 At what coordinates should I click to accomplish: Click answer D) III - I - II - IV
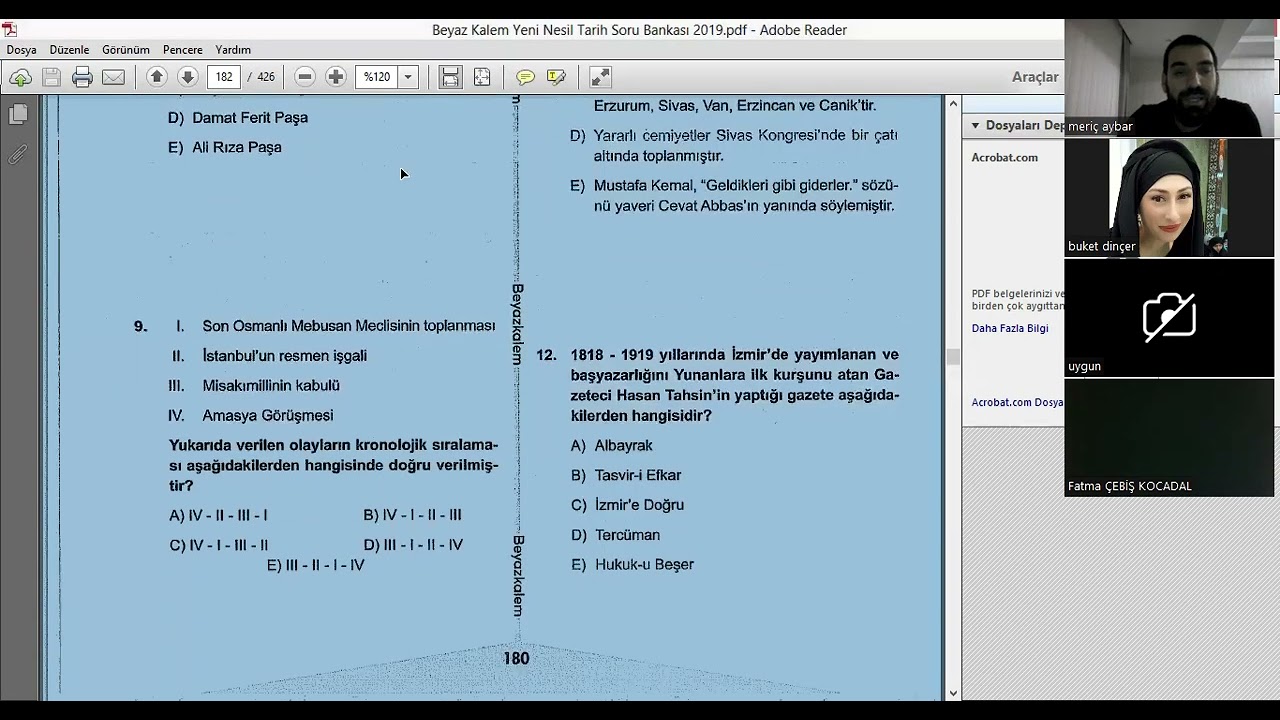[413, 545]
